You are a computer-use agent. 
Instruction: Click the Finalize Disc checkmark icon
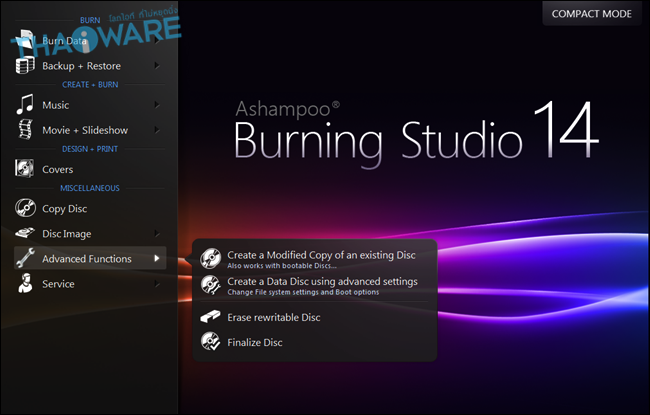(x=211, y=342)
